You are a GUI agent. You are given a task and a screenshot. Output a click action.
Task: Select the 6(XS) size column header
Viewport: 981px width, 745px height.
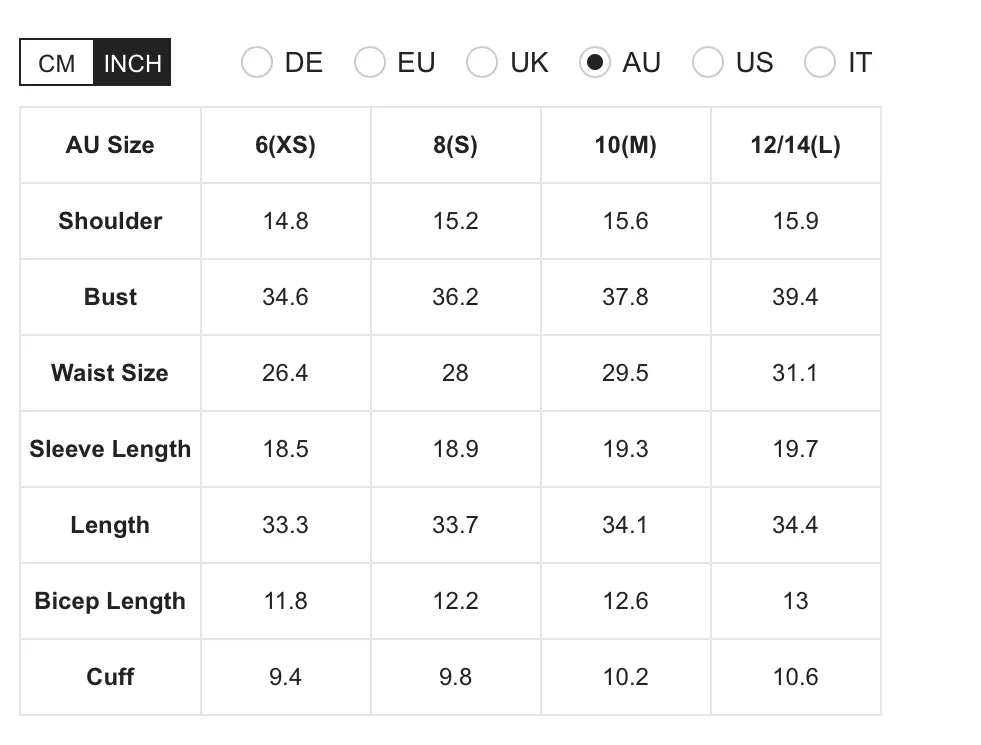286,145
